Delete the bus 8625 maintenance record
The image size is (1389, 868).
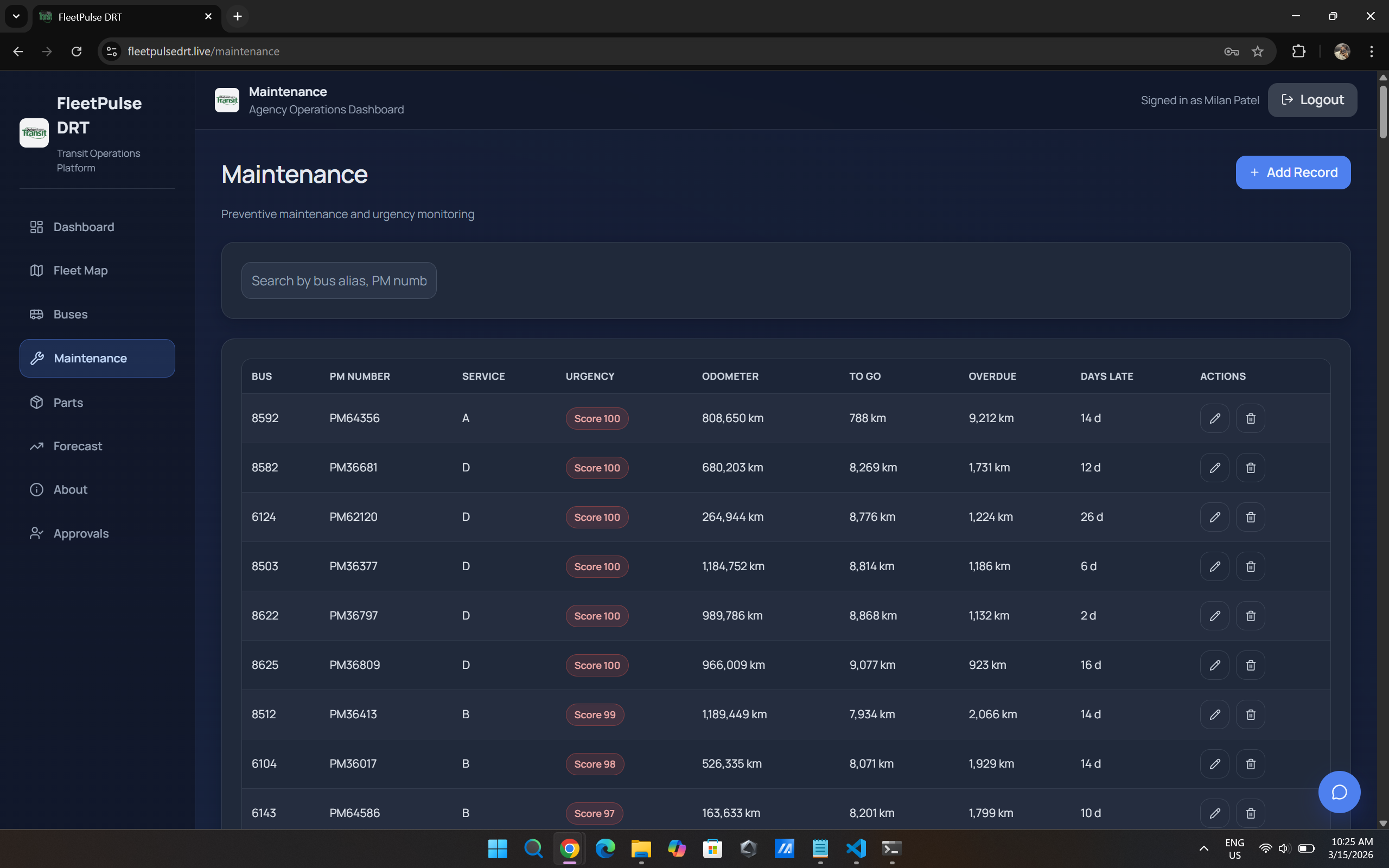(1250, 665)
